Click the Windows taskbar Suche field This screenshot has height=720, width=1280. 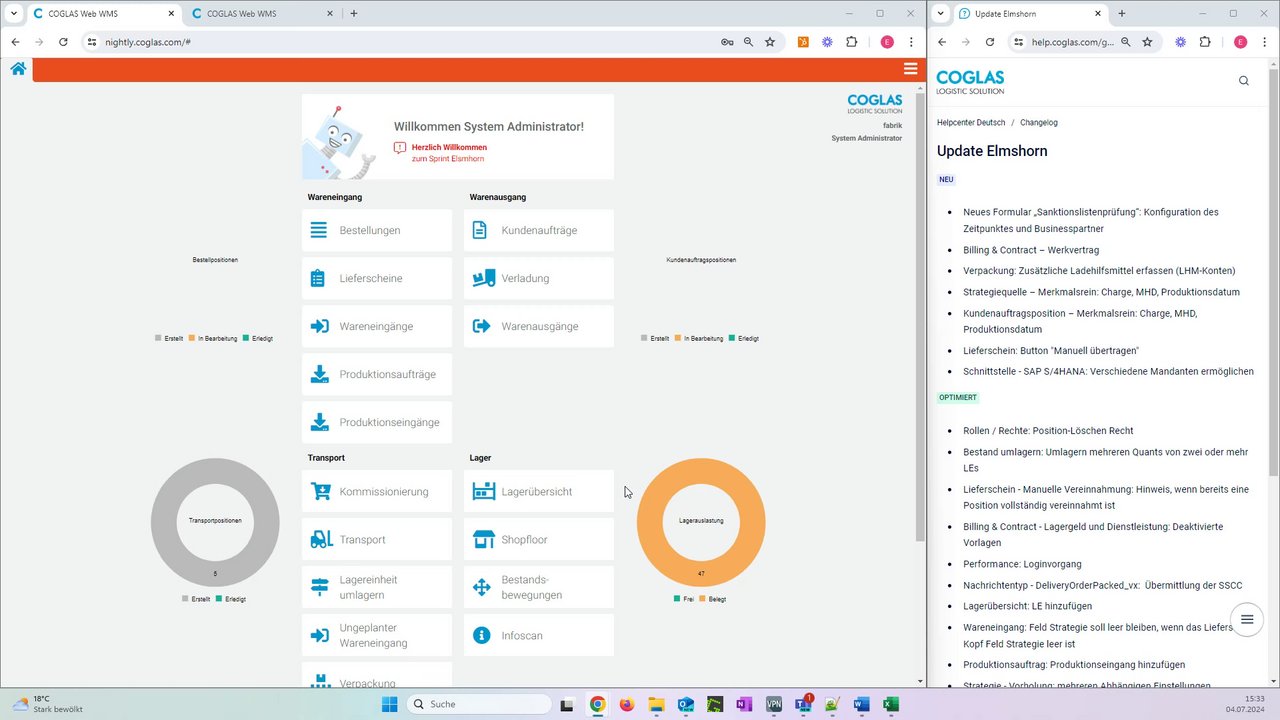tap(479, 704)
